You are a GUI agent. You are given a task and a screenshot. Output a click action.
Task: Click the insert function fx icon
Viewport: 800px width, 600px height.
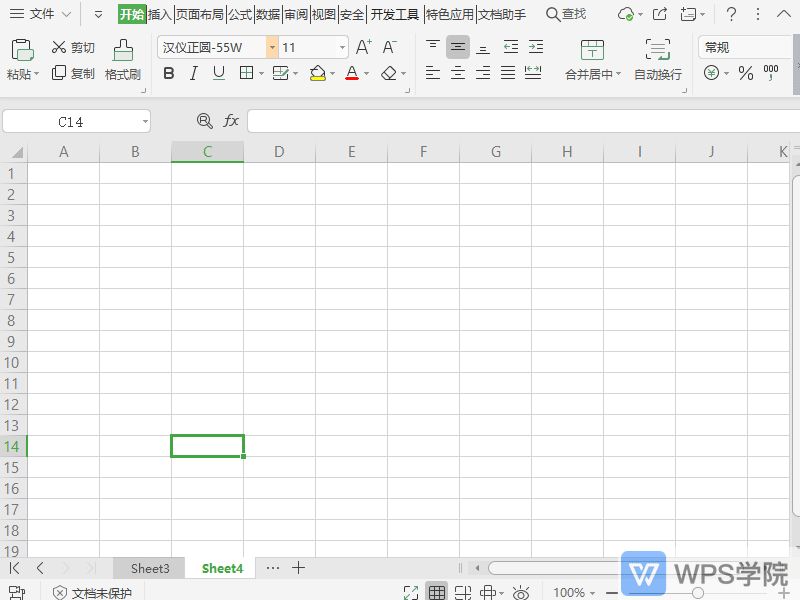pos(231,121)
